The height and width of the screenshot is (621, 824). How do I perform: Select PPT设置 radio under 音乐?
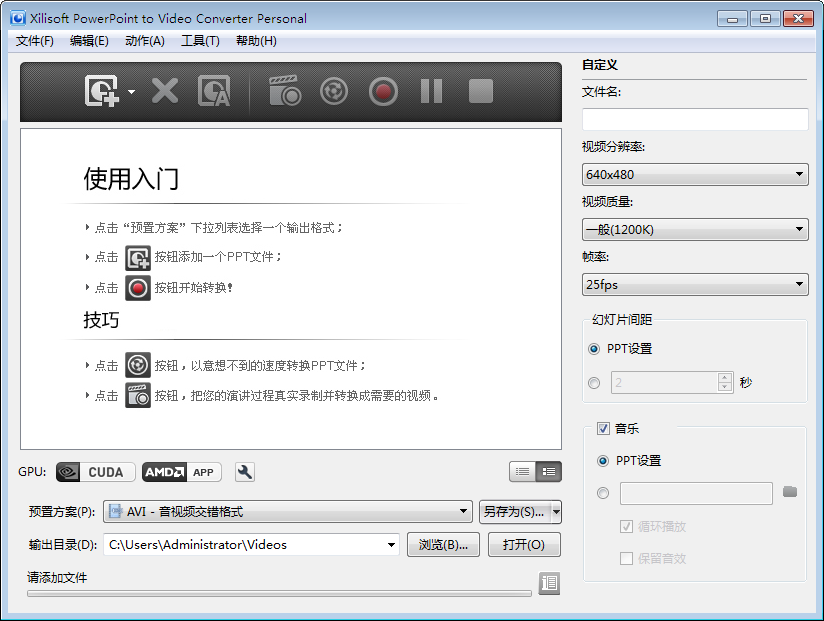pos(603,461)
